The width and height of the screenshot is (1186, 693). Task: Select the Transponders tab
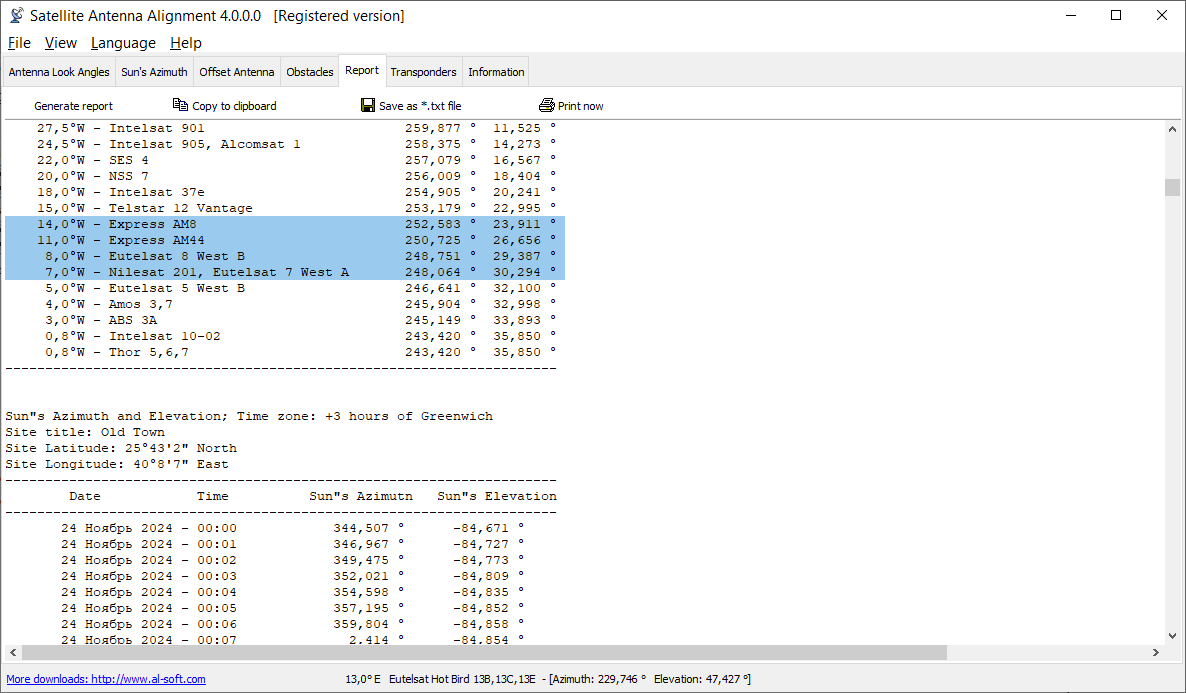[x=423, y=72]
